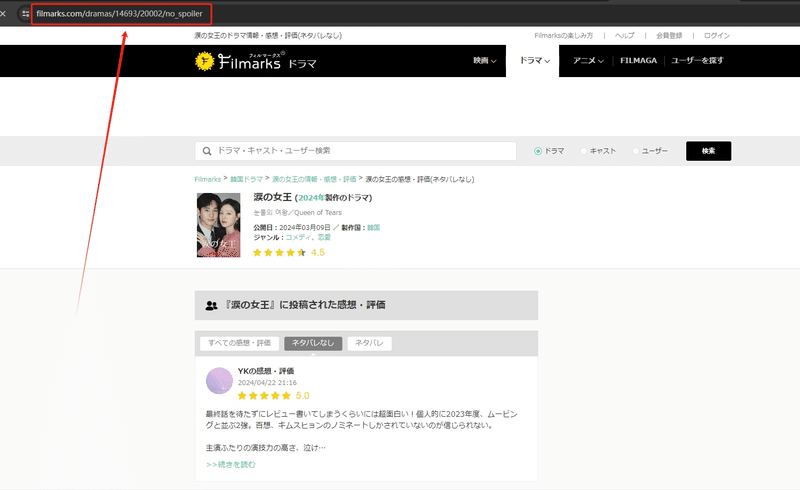
Task: Switch to ネタバレなし tab
Action: coord(313,343)
